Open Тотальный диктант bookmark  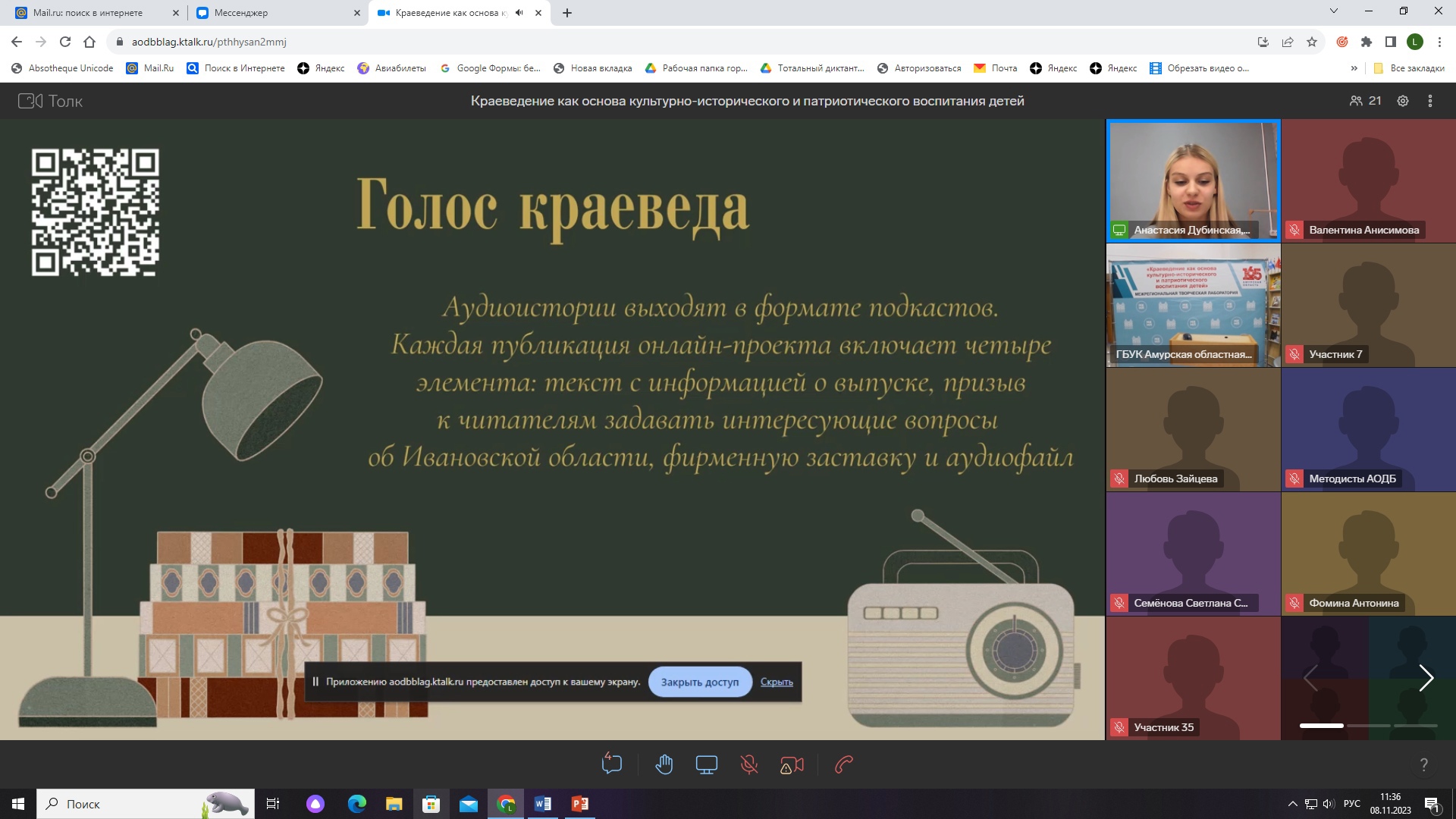812,68
